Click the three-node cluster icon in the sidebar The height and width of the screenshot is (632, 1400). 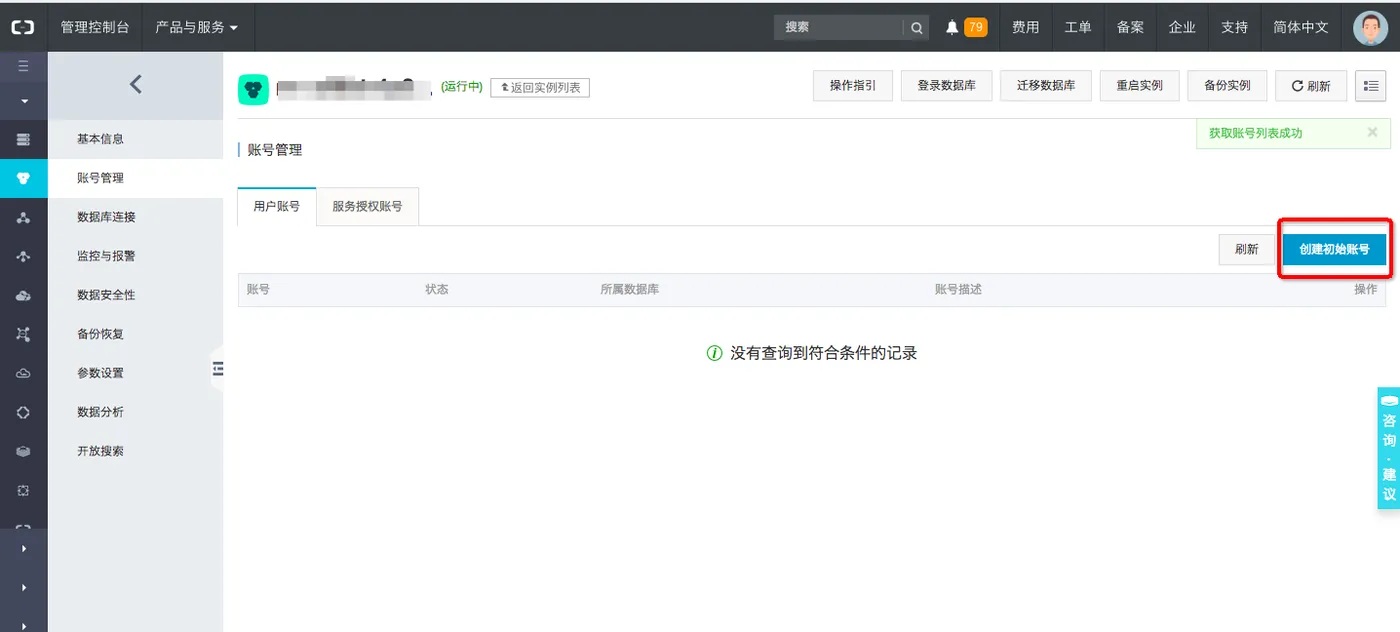pos(23,217)
